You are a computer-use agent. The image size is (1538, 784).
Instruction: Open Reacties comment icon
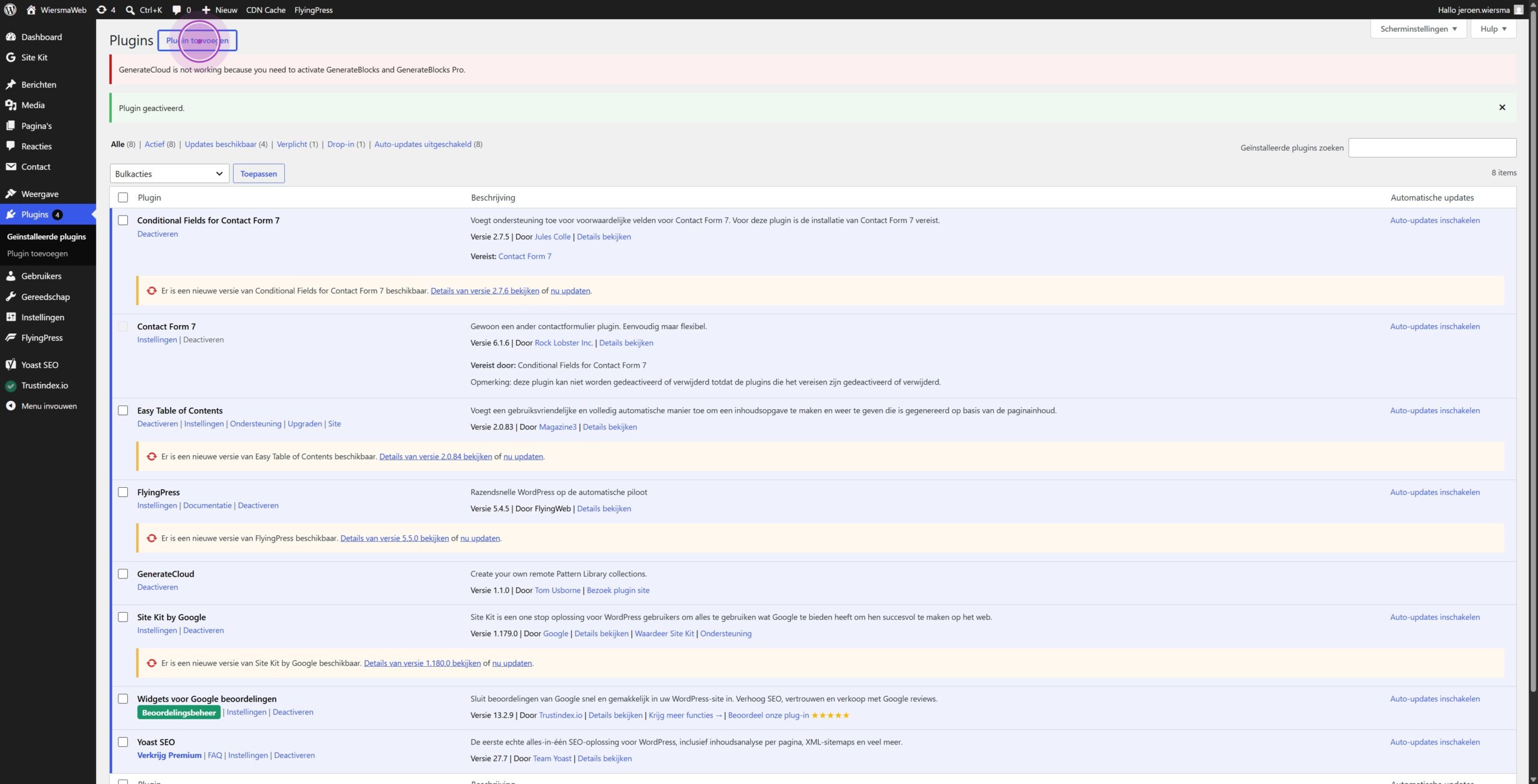coord(11,146)
